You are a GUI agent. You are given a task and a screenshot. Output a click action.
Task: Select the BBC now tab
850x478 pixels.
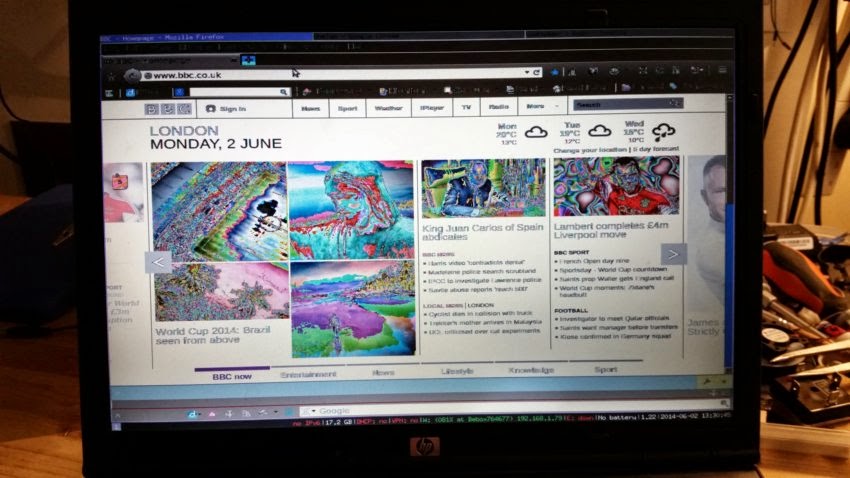[232, 376]
